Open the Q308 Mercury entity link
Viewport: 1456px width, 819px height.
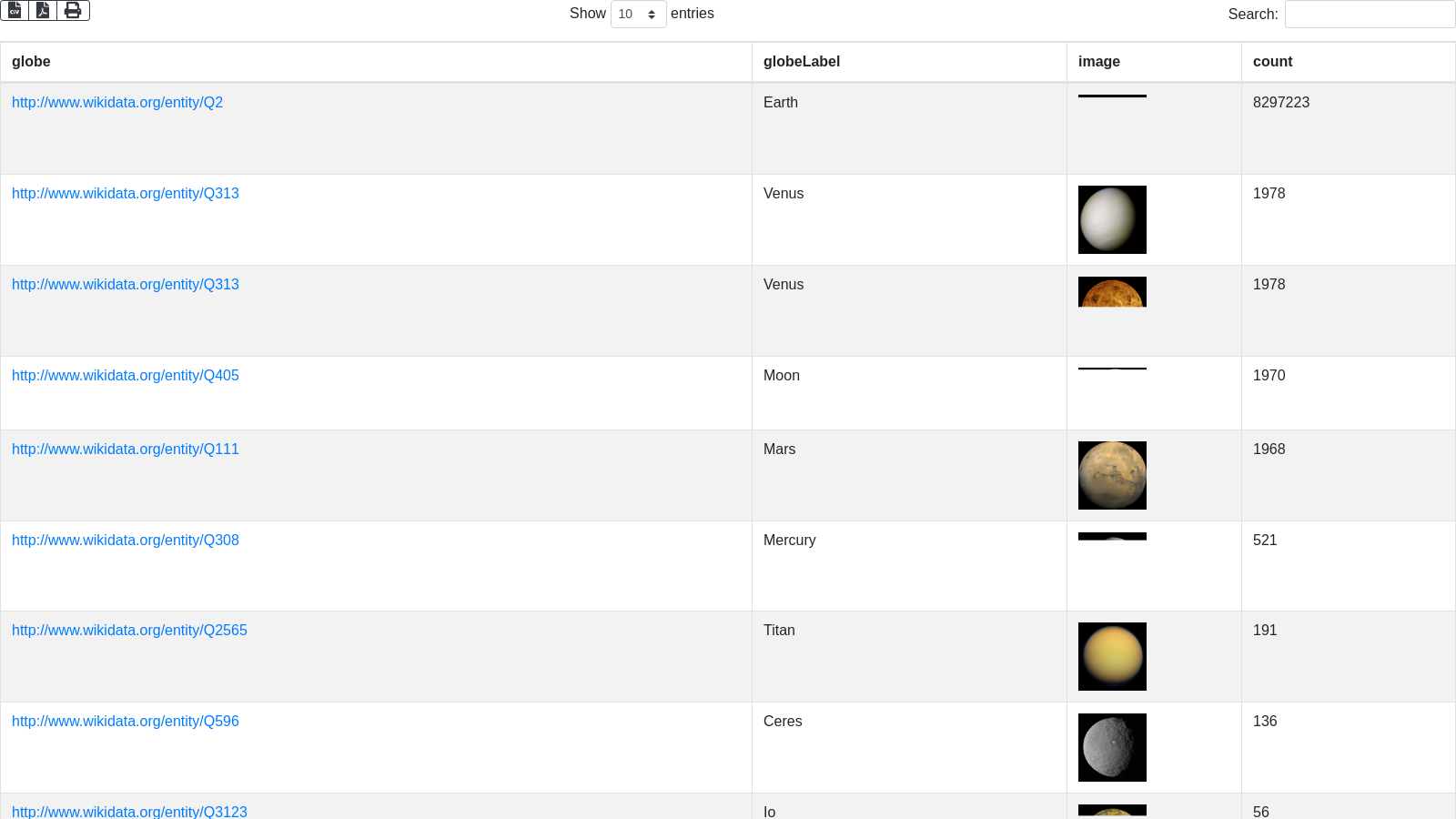(x=126, y=541)
